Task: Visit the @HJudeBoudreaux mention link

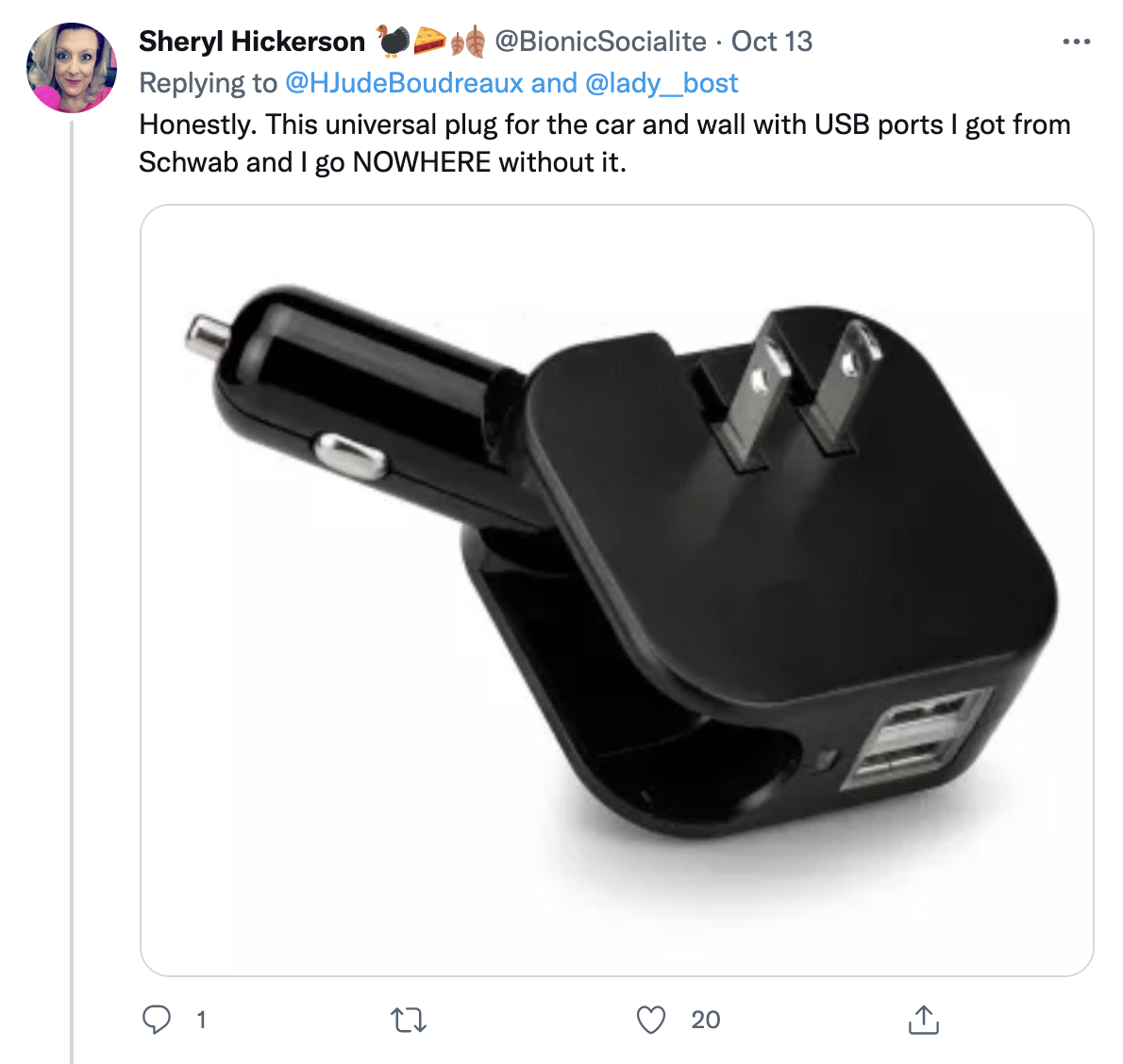Action: pyautogui.click(x=404, y=83)
